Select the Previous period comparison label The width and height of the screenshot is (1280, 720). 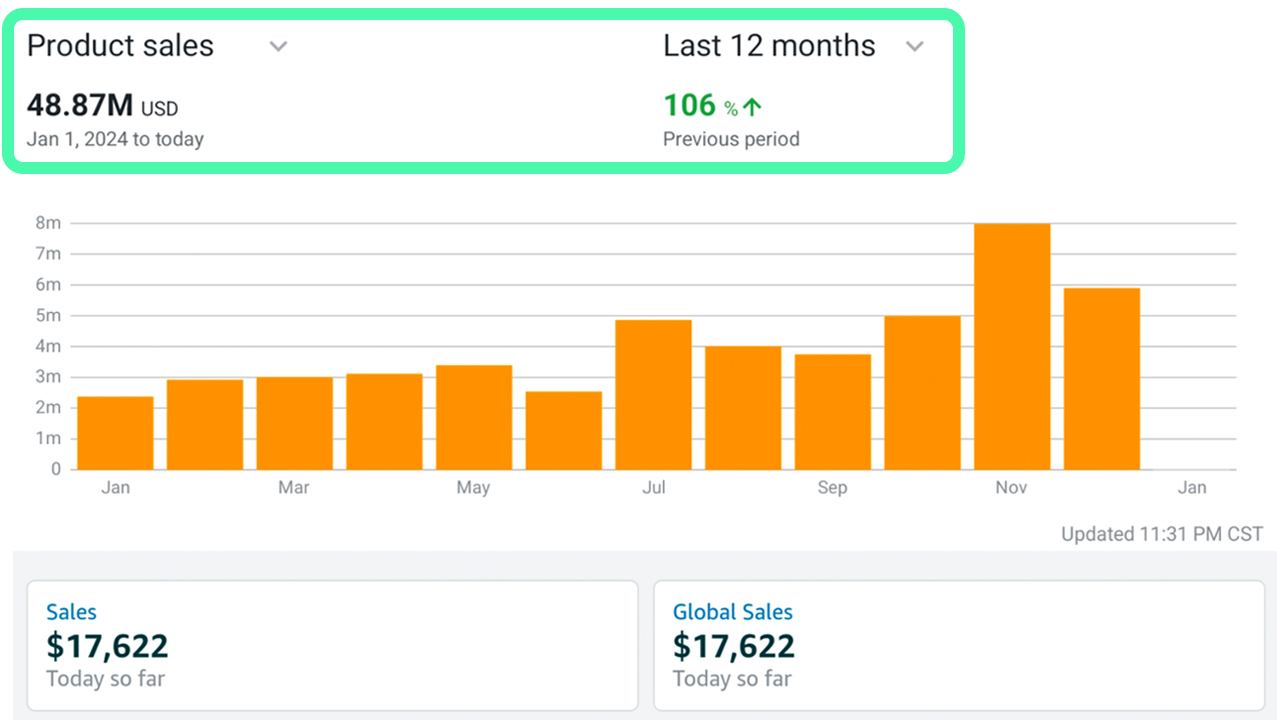click(x=731, y=139)
